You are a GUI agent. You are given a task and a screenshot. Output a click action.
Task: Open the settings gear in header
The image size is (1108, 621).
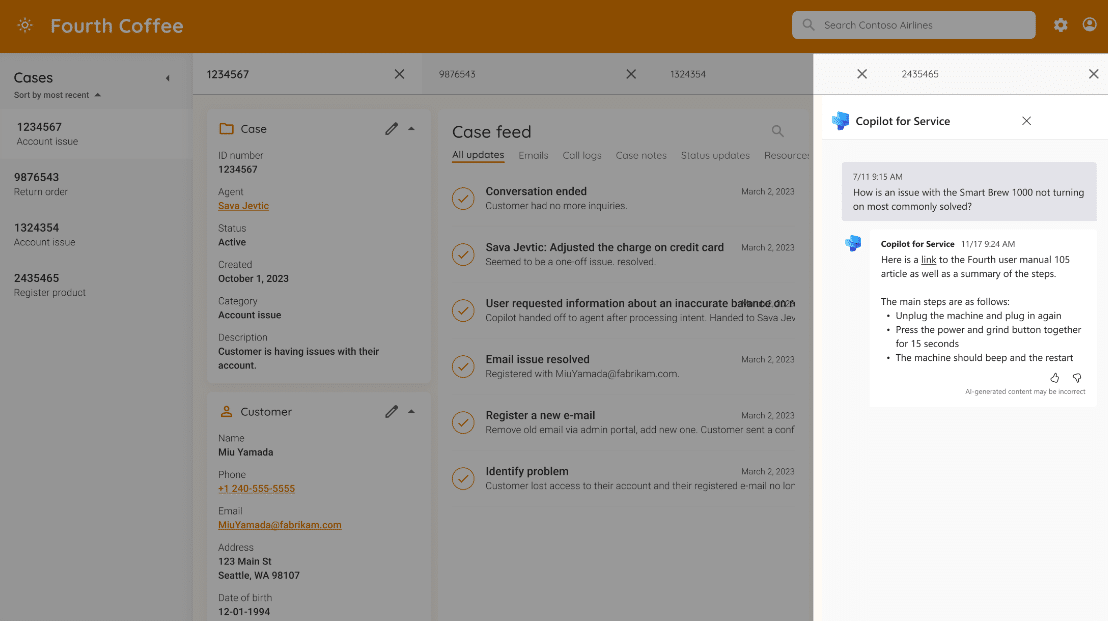click(x=1061, y=25)
